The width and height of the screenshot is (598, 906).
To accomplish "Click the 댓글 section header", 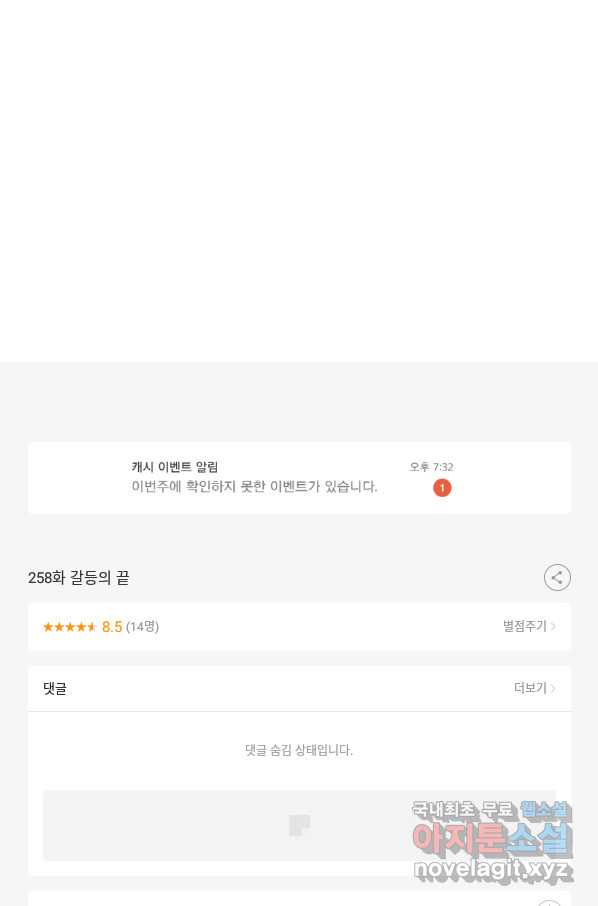I will click(55, 688).
